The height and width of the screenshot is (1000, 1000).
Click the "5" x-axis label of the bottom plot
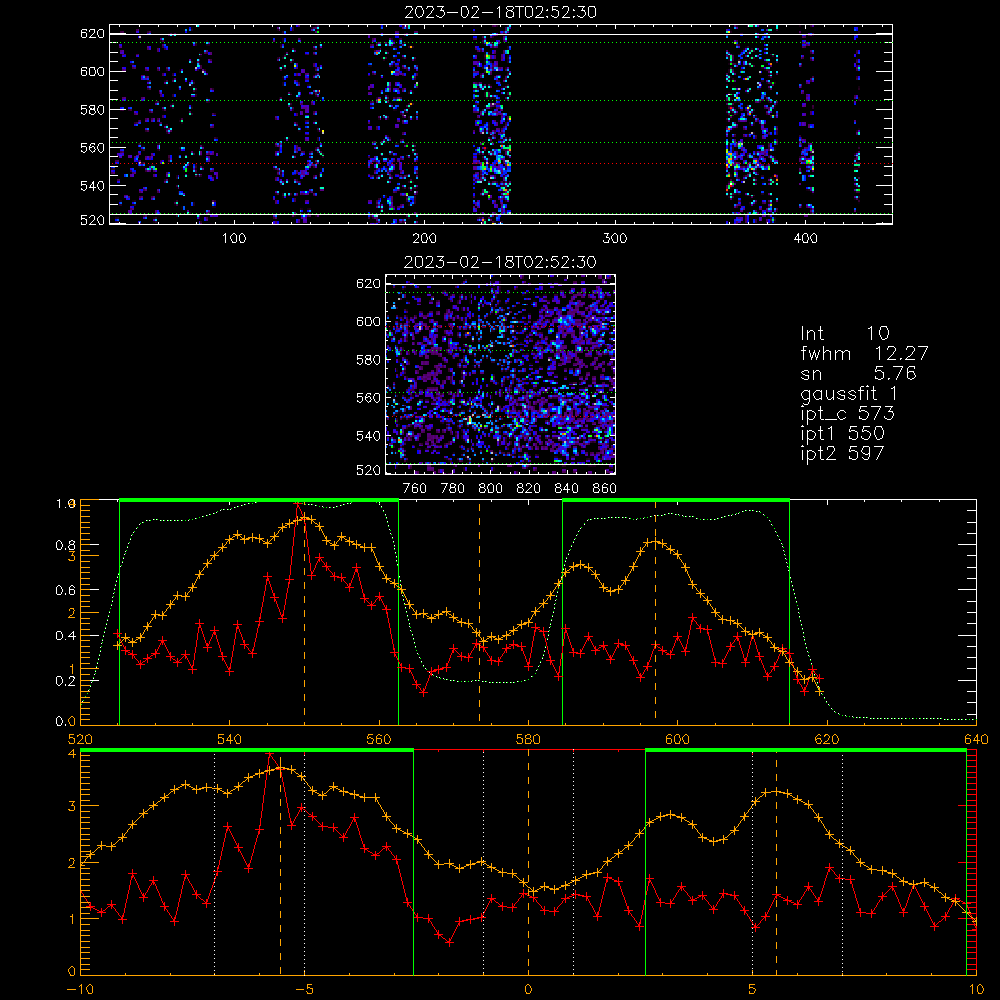[x=753, y=990]
